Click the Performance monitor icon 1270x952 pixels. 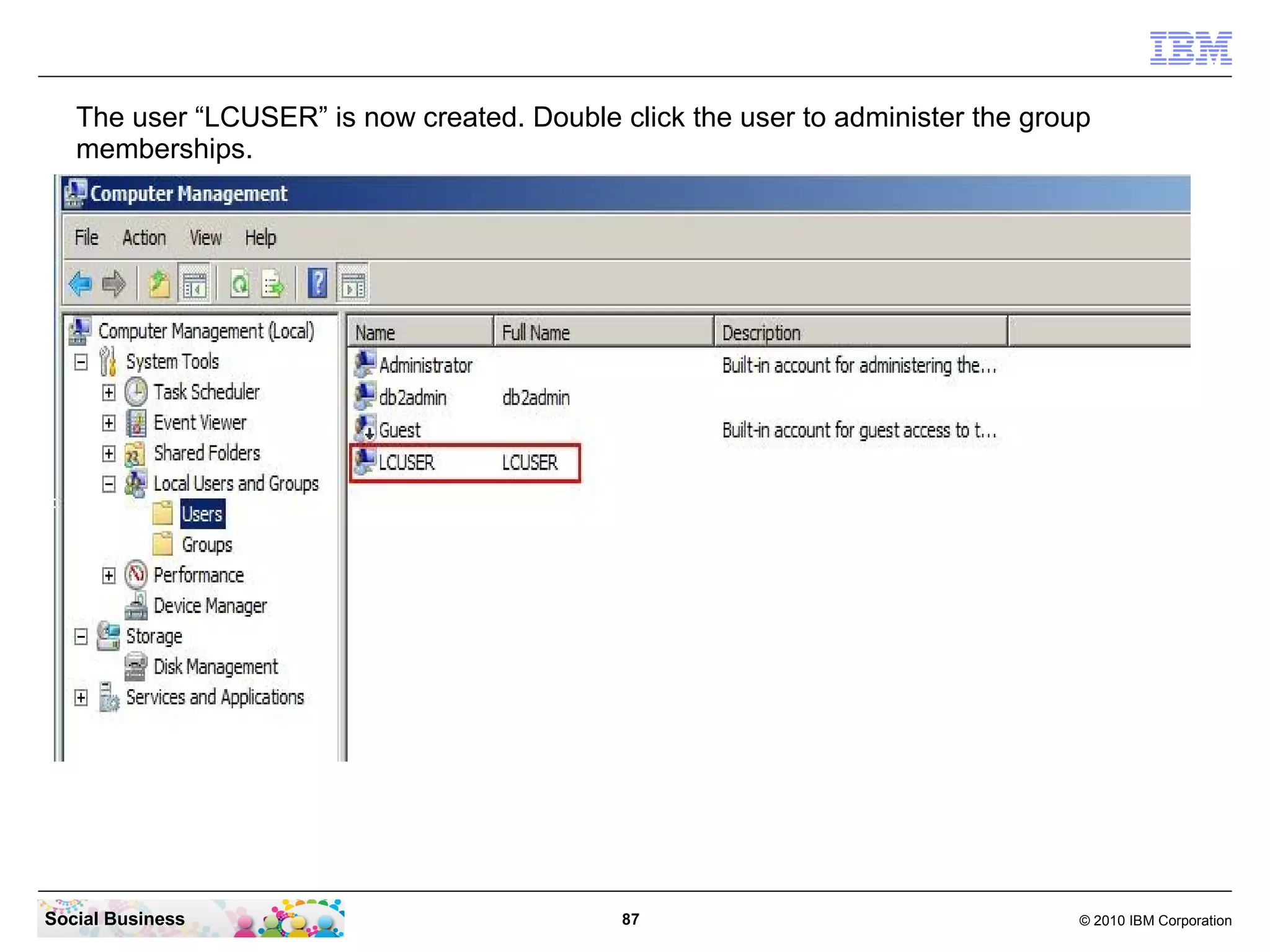coord(136,575)
